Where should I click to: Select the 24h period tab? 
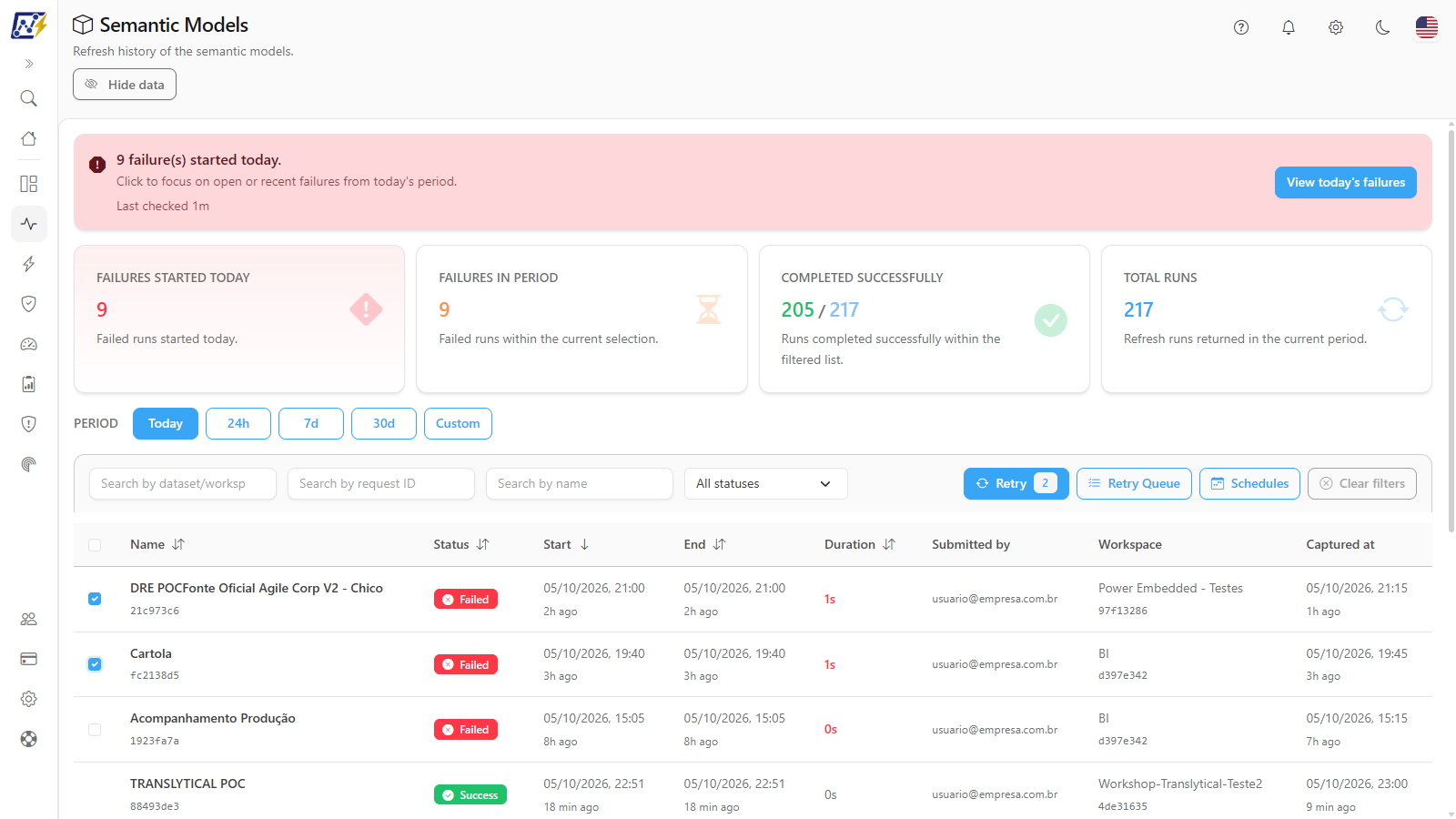pos(238,423)
